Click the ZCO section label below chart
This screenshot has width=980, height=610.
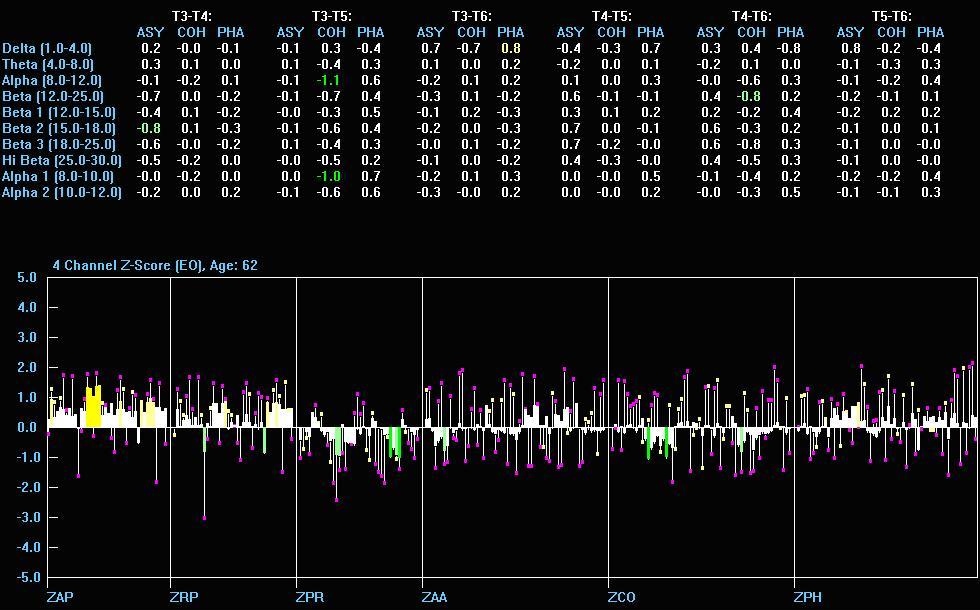(621, 597)
